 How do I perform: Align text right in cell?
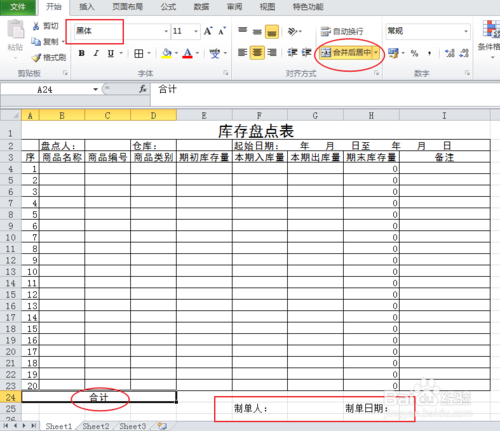(x=272, y=53)
